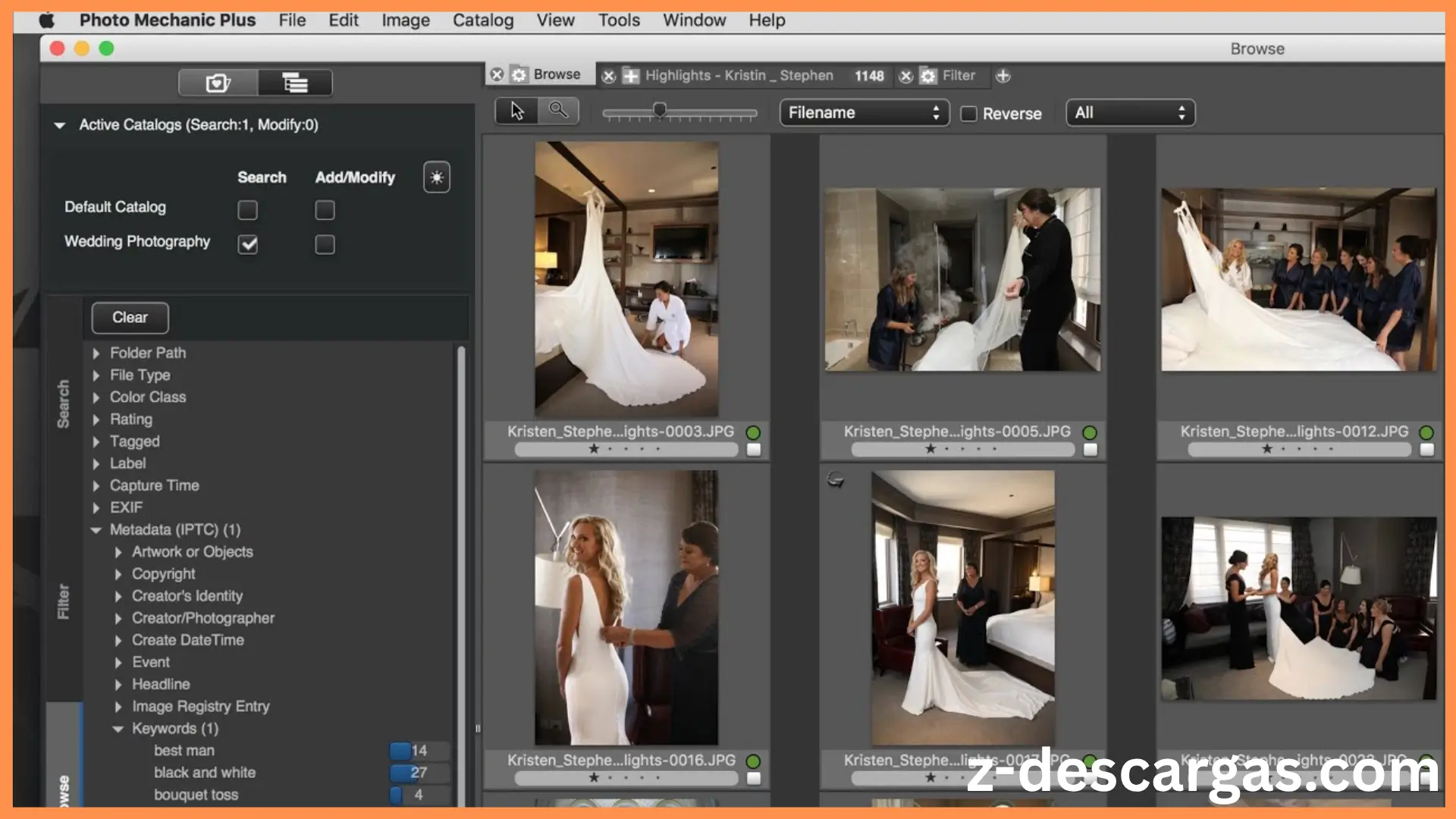
Task: Enable Add/Modify for Default Catalog
Action: click(x=325, y=210)
